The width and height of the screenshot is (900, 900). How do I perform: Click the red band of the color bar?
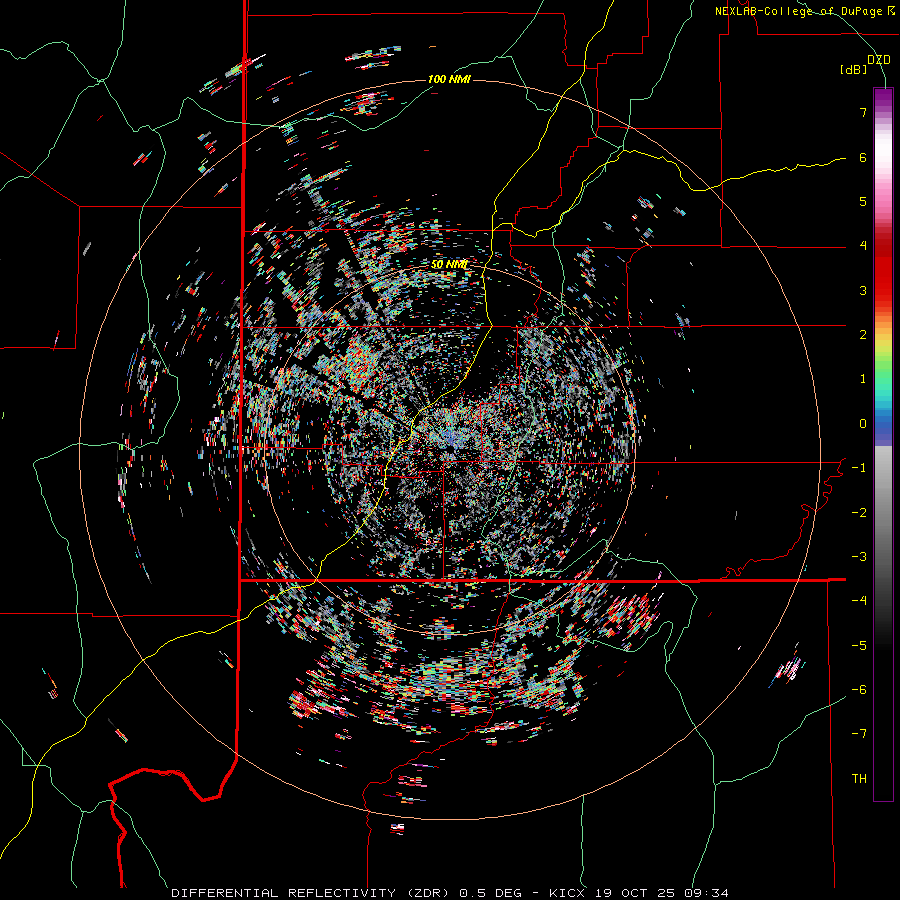click(883, 276)
